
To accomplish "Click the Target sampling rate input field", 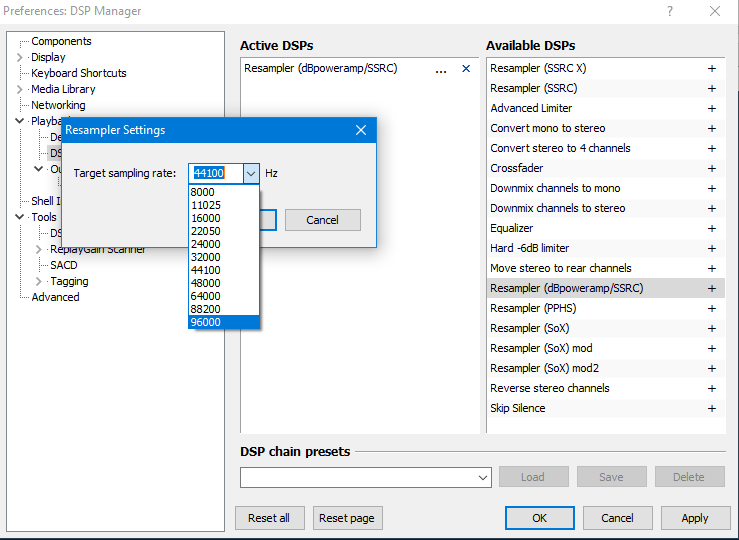I will point(217,173).
